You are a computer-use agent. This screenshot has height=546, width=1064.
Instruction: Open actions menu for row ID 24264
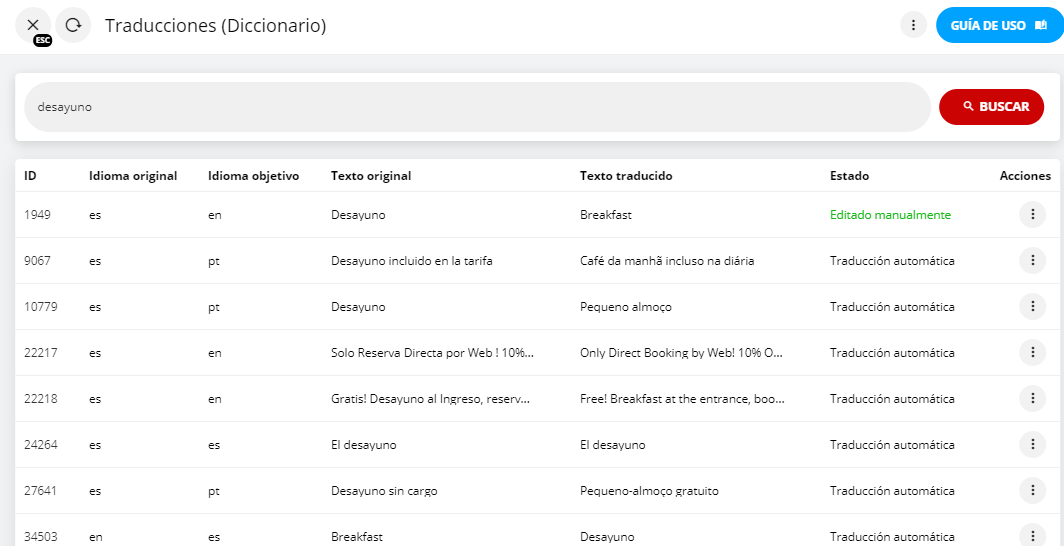coord(1031,445)
